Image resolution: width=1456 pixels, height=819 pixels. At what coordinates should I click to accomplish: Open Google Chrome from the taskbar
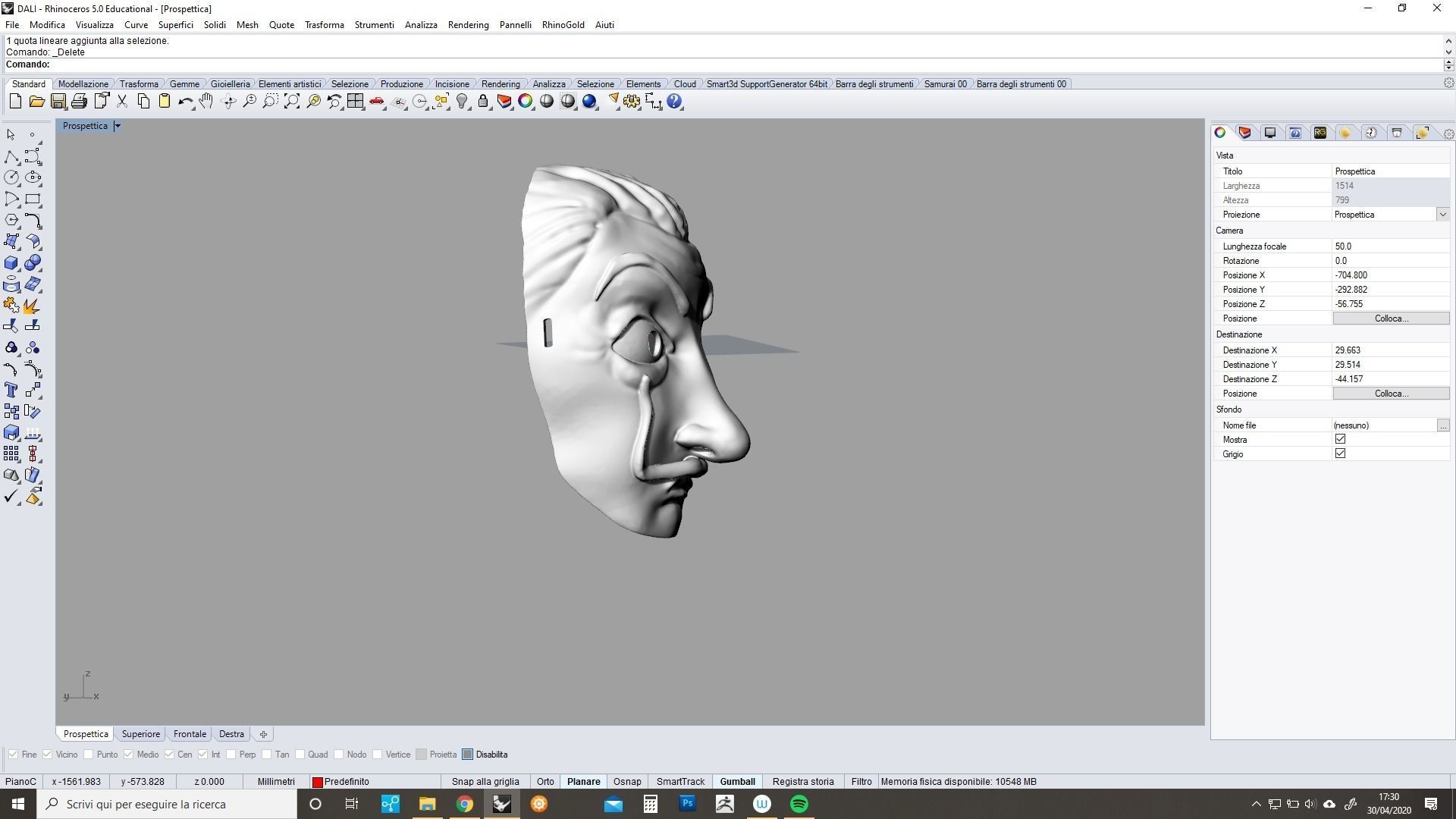(x=465, y=804)
